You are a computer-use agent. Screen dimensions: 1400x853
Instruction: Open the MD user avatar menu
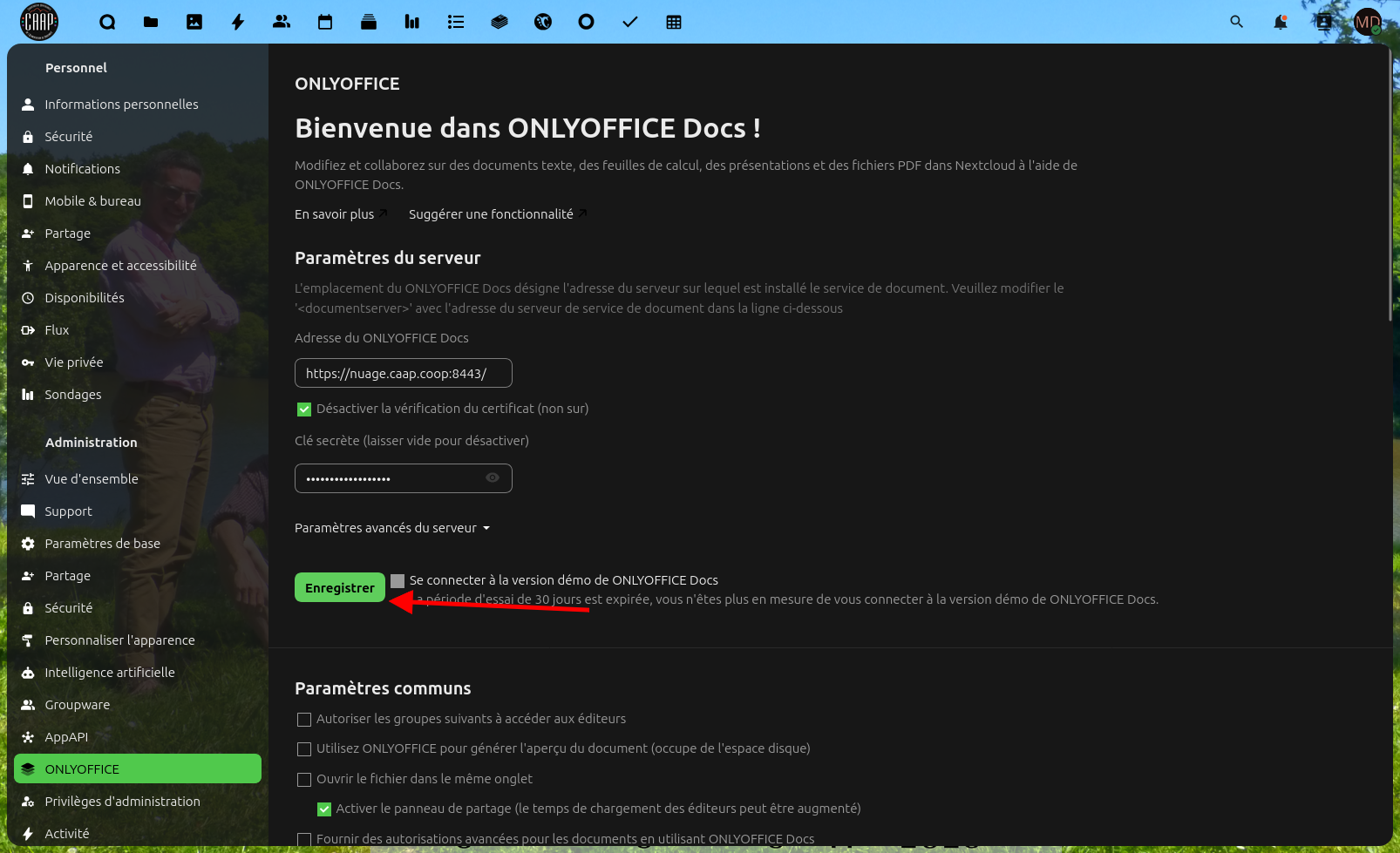[x=1368, y=22]
